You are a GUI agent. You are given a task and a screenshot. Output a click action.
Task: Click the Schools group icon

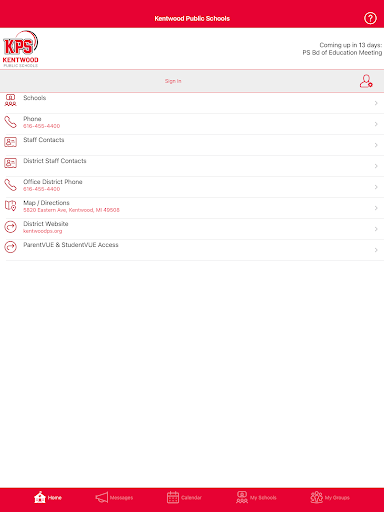(x=10, y=100)
